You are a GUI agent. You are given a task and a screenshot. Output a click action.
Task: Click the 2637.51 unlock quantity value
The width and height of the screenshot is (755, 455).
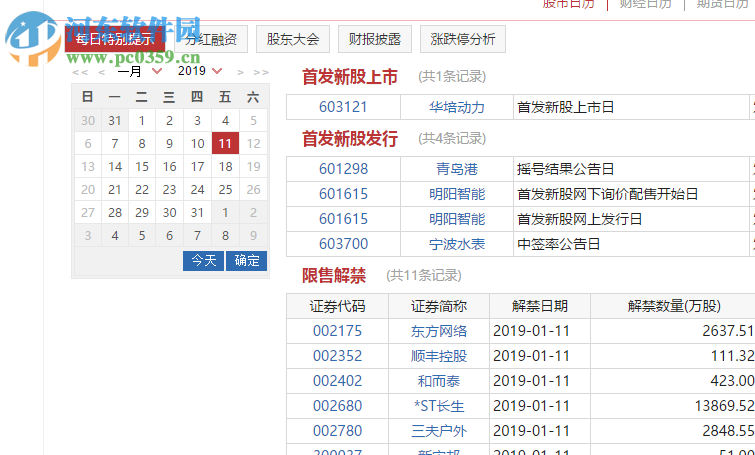[728, 331]
